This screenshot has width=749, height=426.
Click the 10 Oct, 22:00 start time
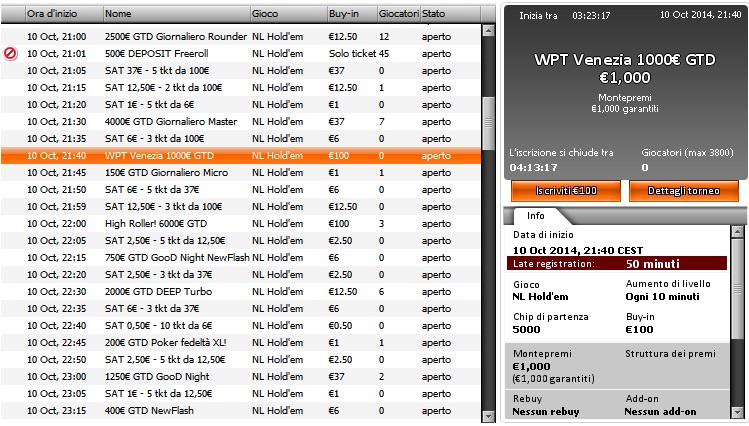[56, 224]
